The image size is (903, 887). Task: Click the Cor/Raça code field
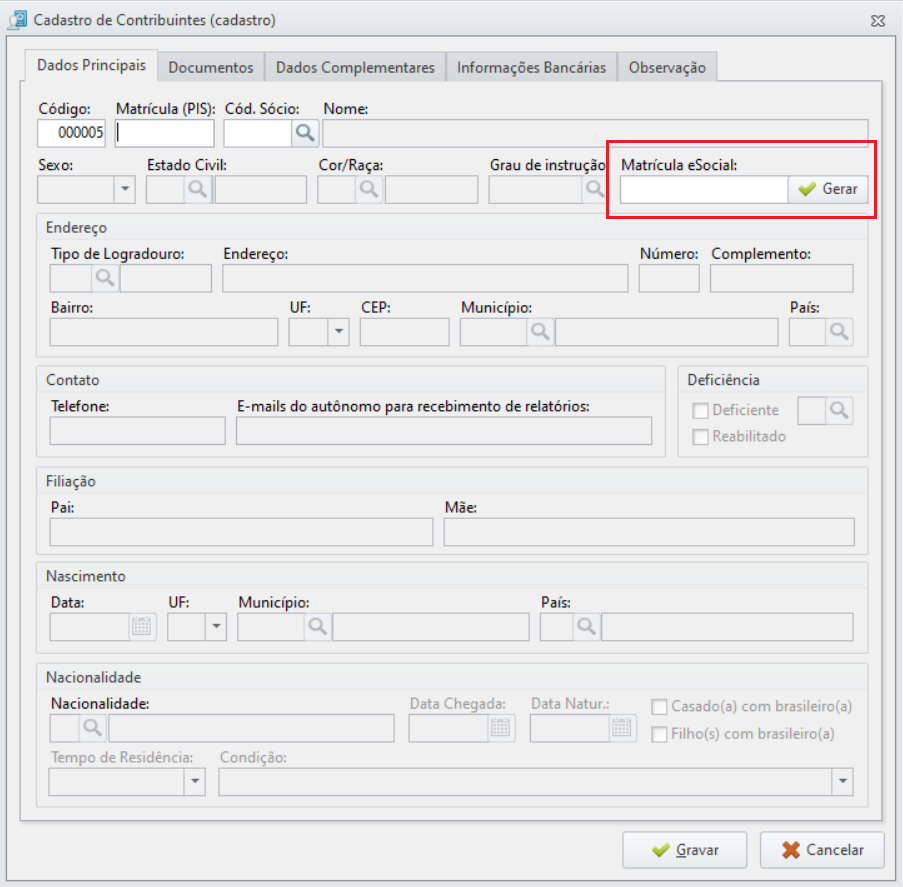[336, 189]
